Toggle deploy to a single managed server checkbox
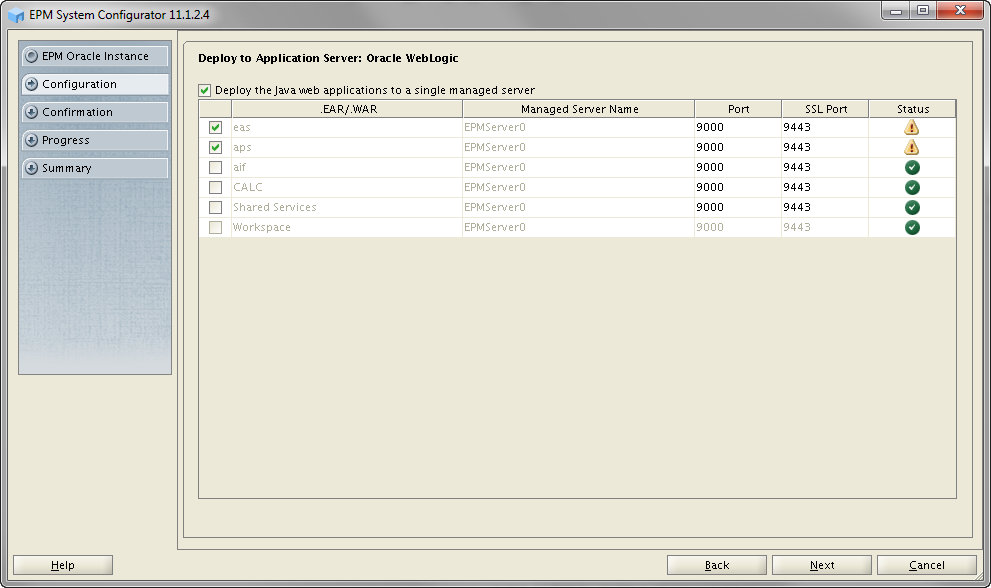The width and height of the screenshot is (991, 588). click(x=204, y=90)
